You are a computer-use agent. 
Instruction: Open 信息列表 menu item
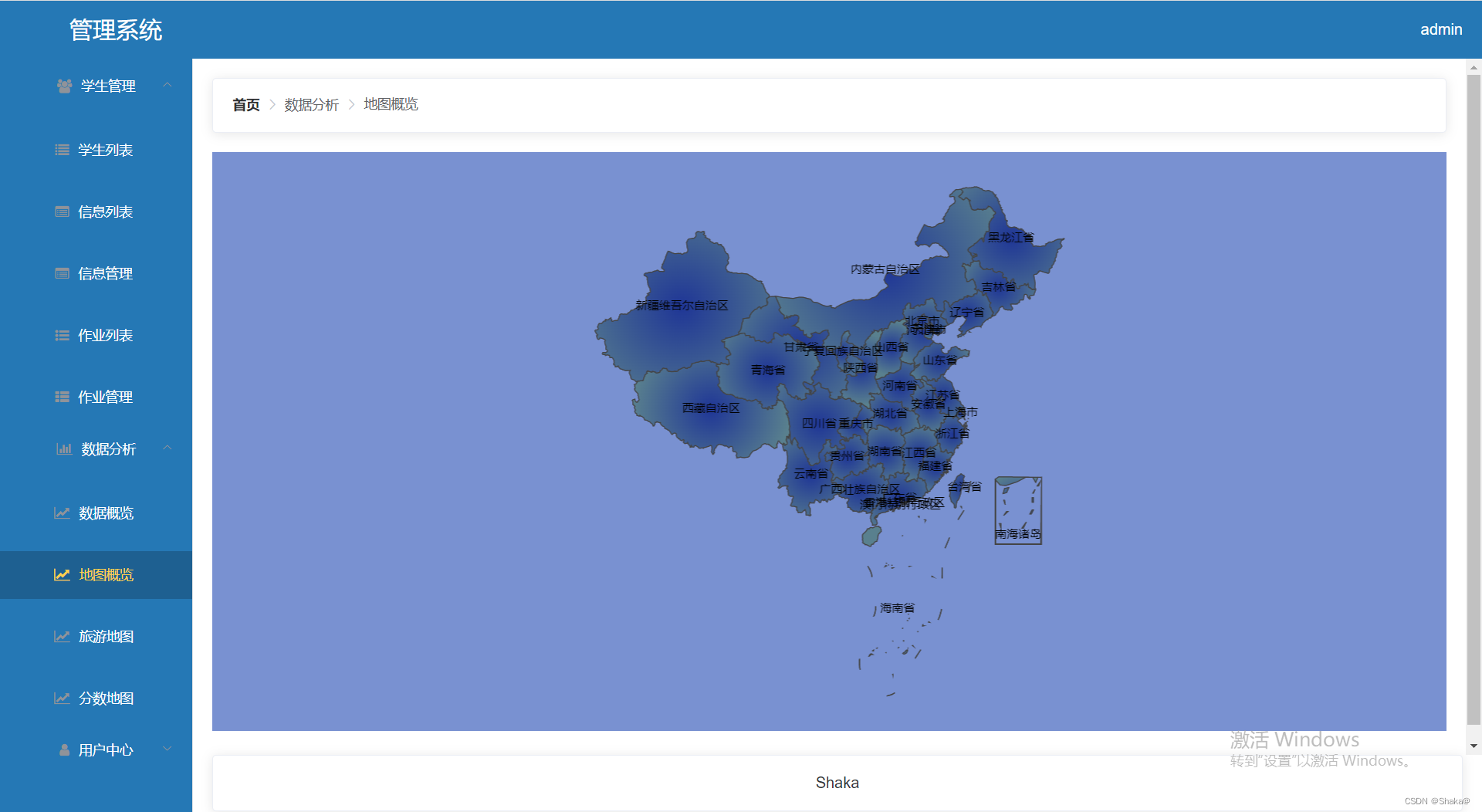tap(96, 211)
